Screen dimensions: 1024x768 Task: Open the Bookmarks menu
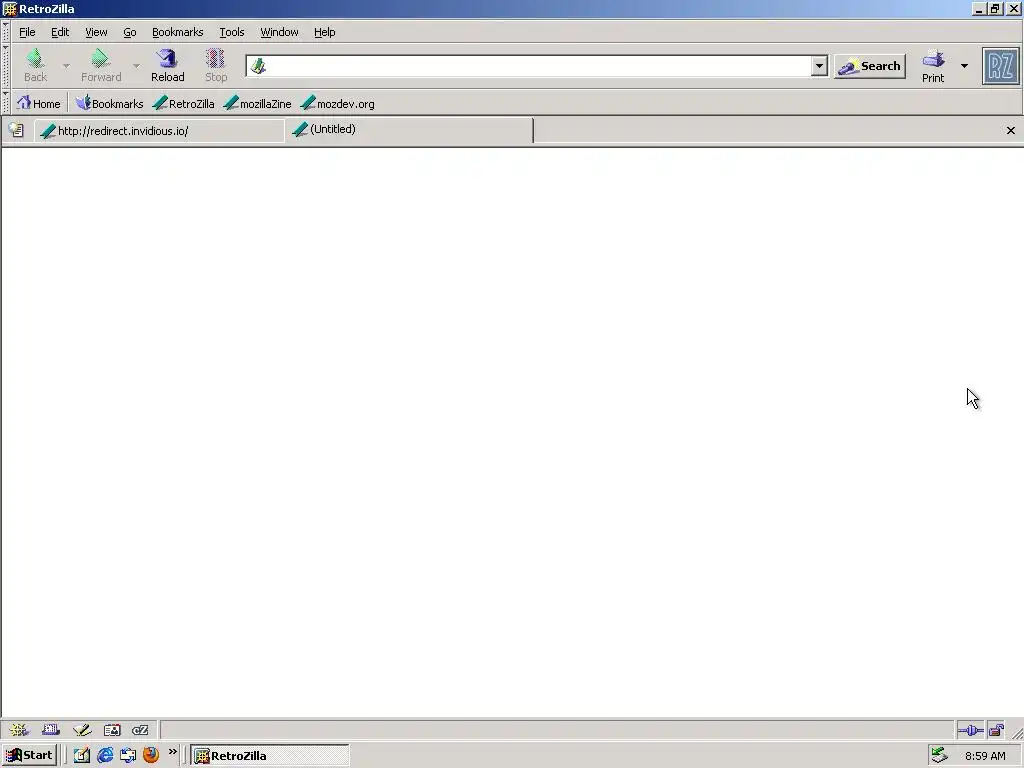click(x=178, y=32)
